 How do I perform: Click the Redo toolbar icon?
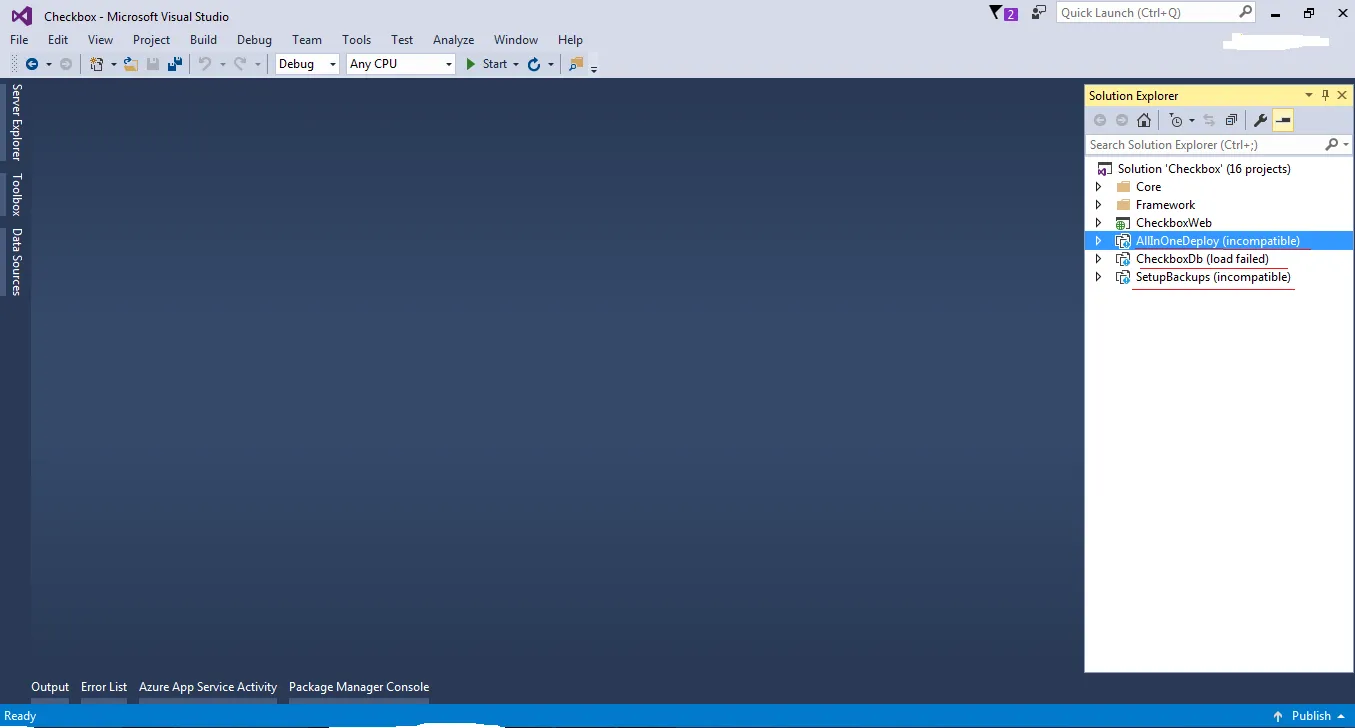pos(240,64)
